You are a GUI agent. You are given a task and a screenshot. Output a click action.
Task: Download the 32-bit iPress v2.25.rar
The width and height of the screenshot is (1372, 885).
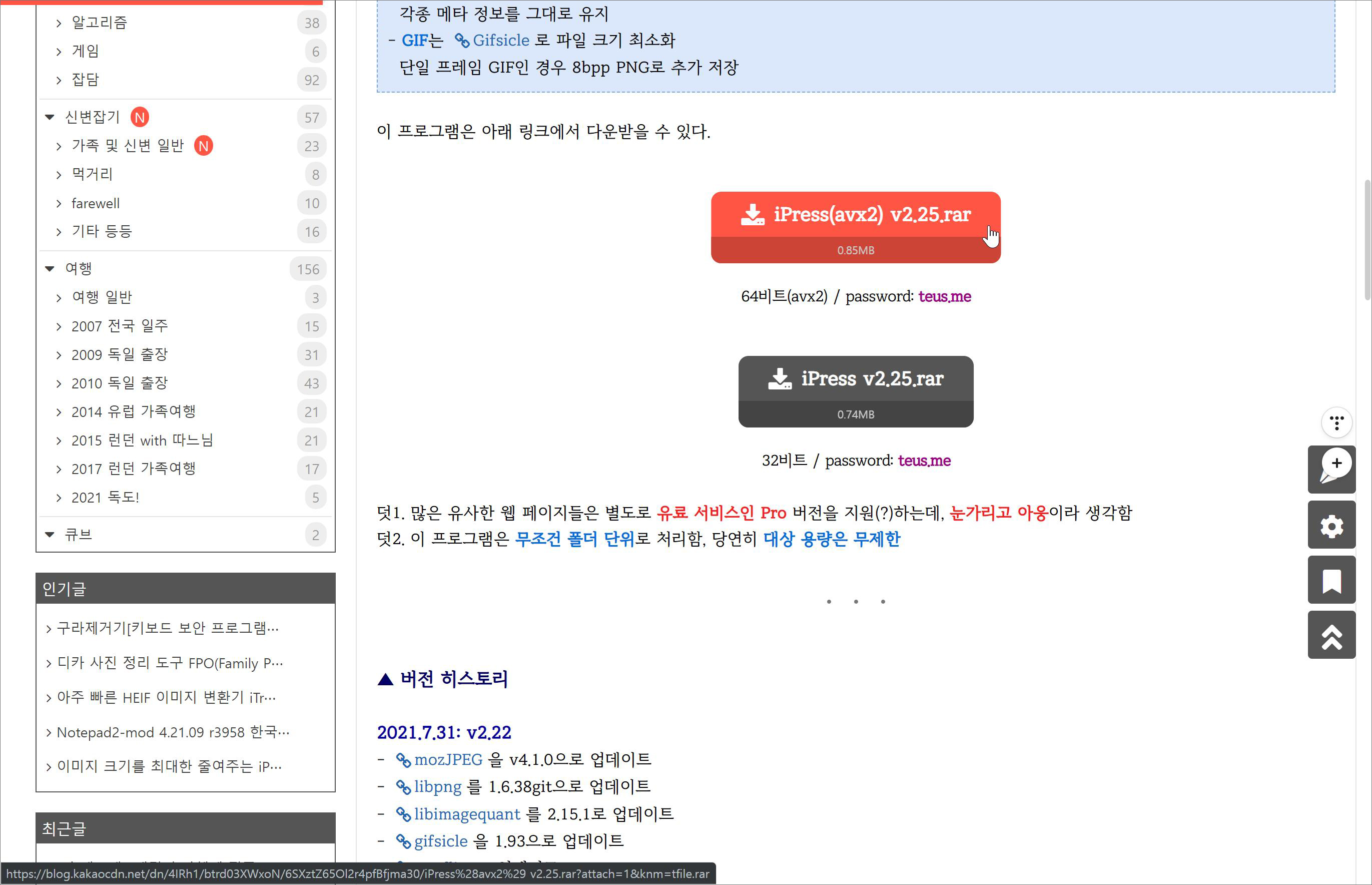[x=855, y=379]
